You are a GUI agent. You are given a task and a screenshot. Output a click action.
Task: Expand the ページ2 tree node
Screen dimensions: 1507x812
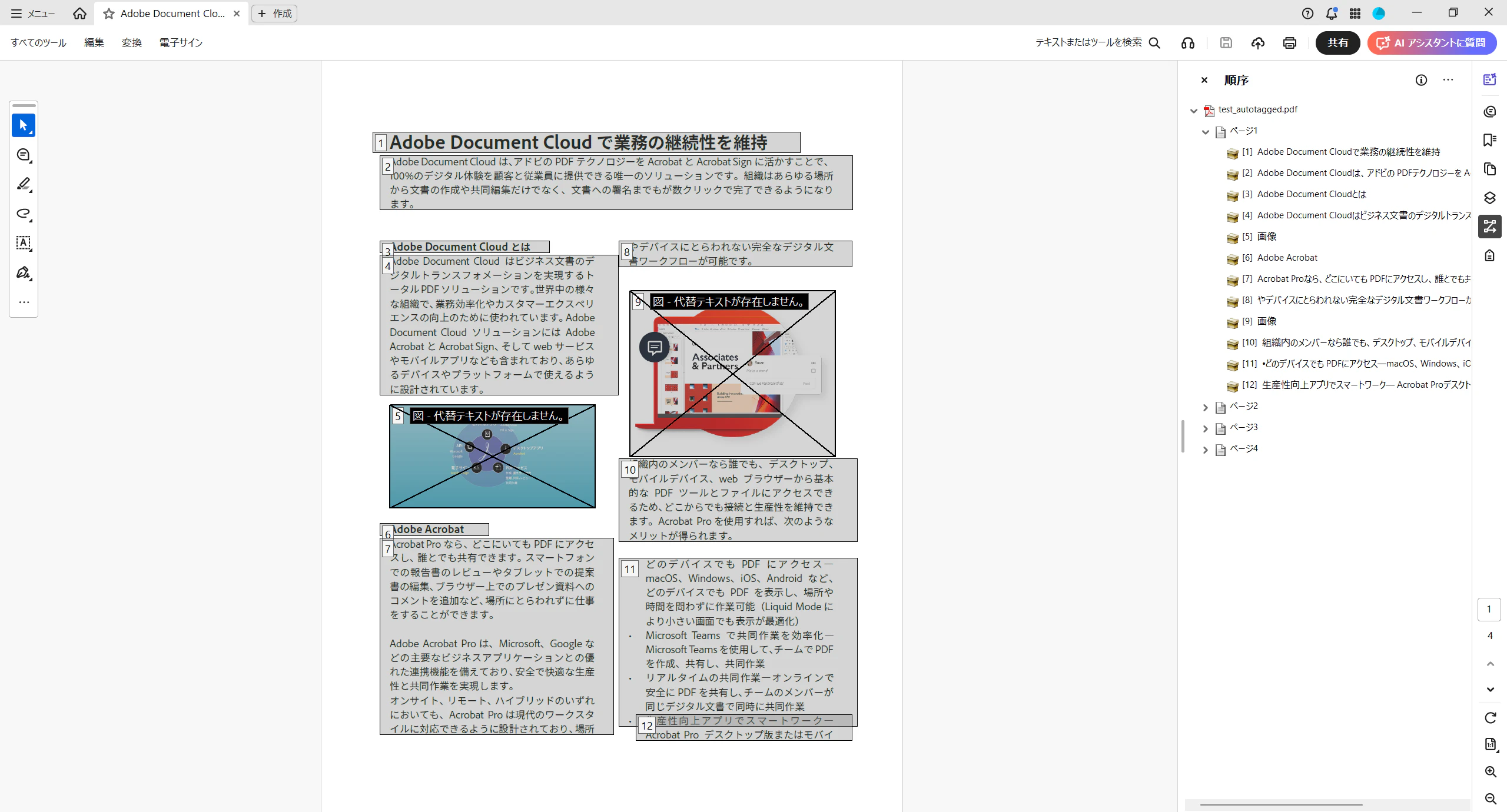click(x=1205, y=407)
